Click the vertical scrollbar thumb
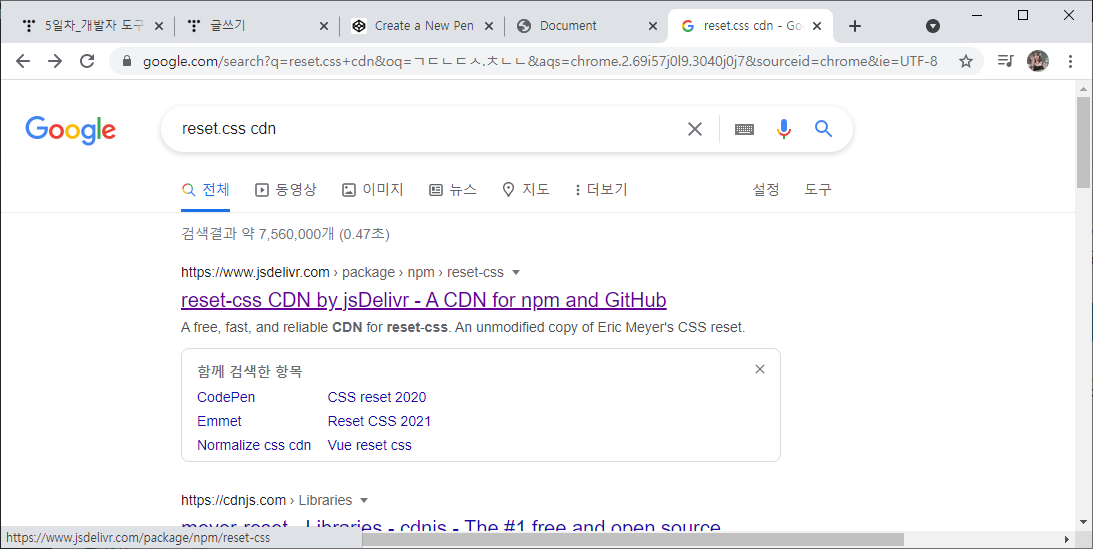Screen dimensions: 1093x549 [1083, 142]
